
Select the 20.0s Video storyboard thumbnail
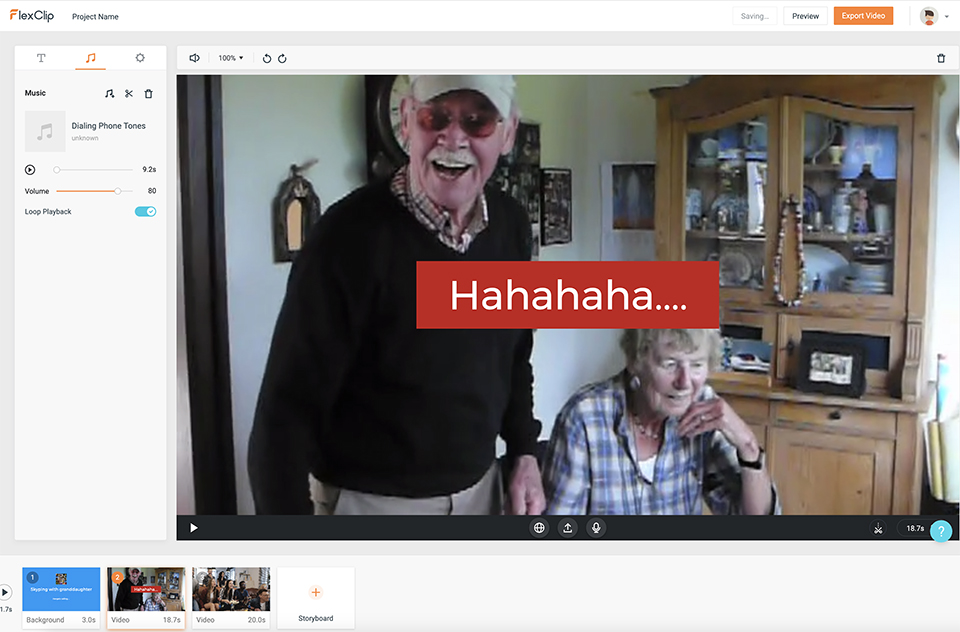click(x=231, y=597)
